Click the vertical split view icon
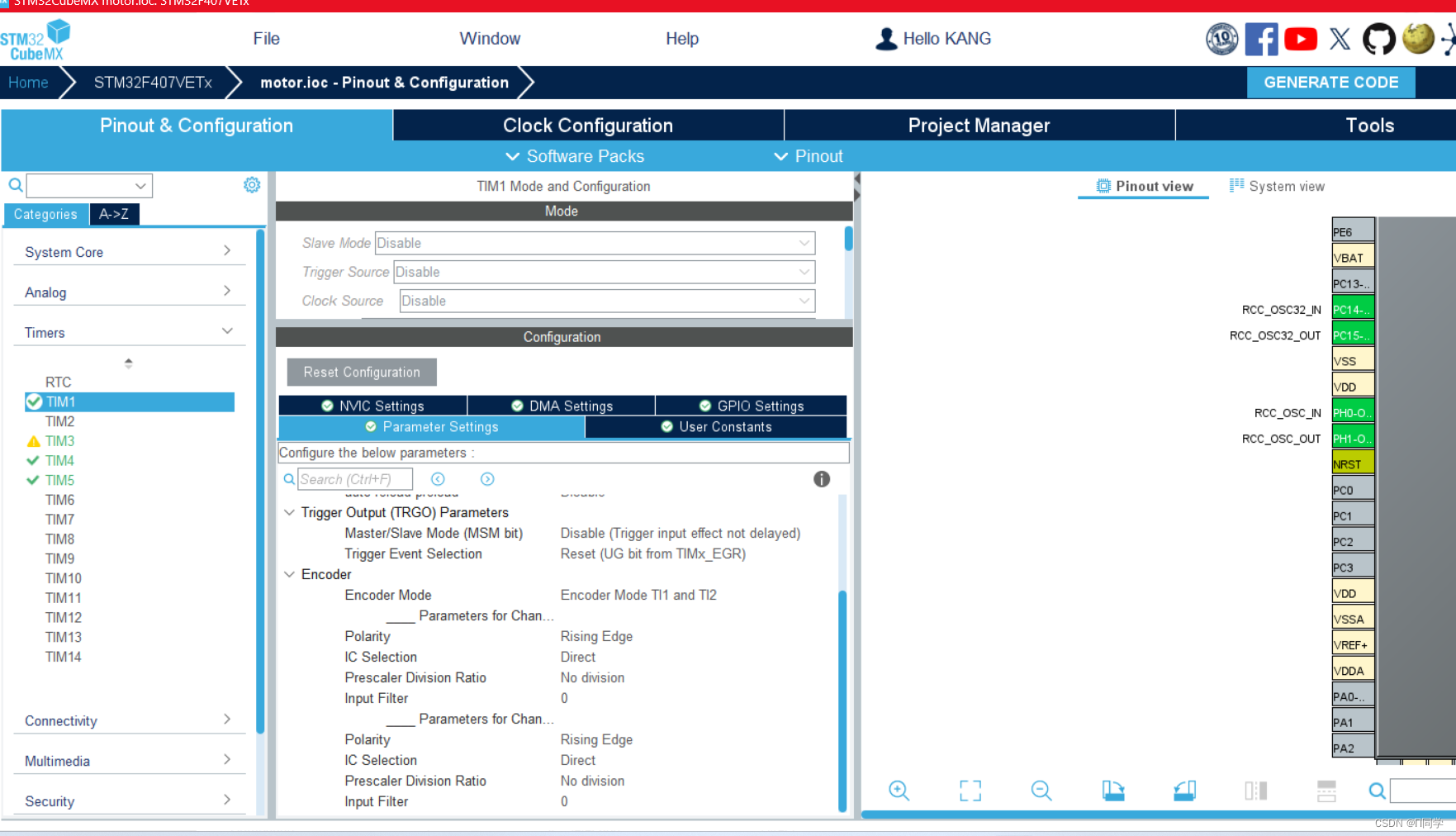The image size is (1456, 836). pyautogui.click(x=1255, y=791)
